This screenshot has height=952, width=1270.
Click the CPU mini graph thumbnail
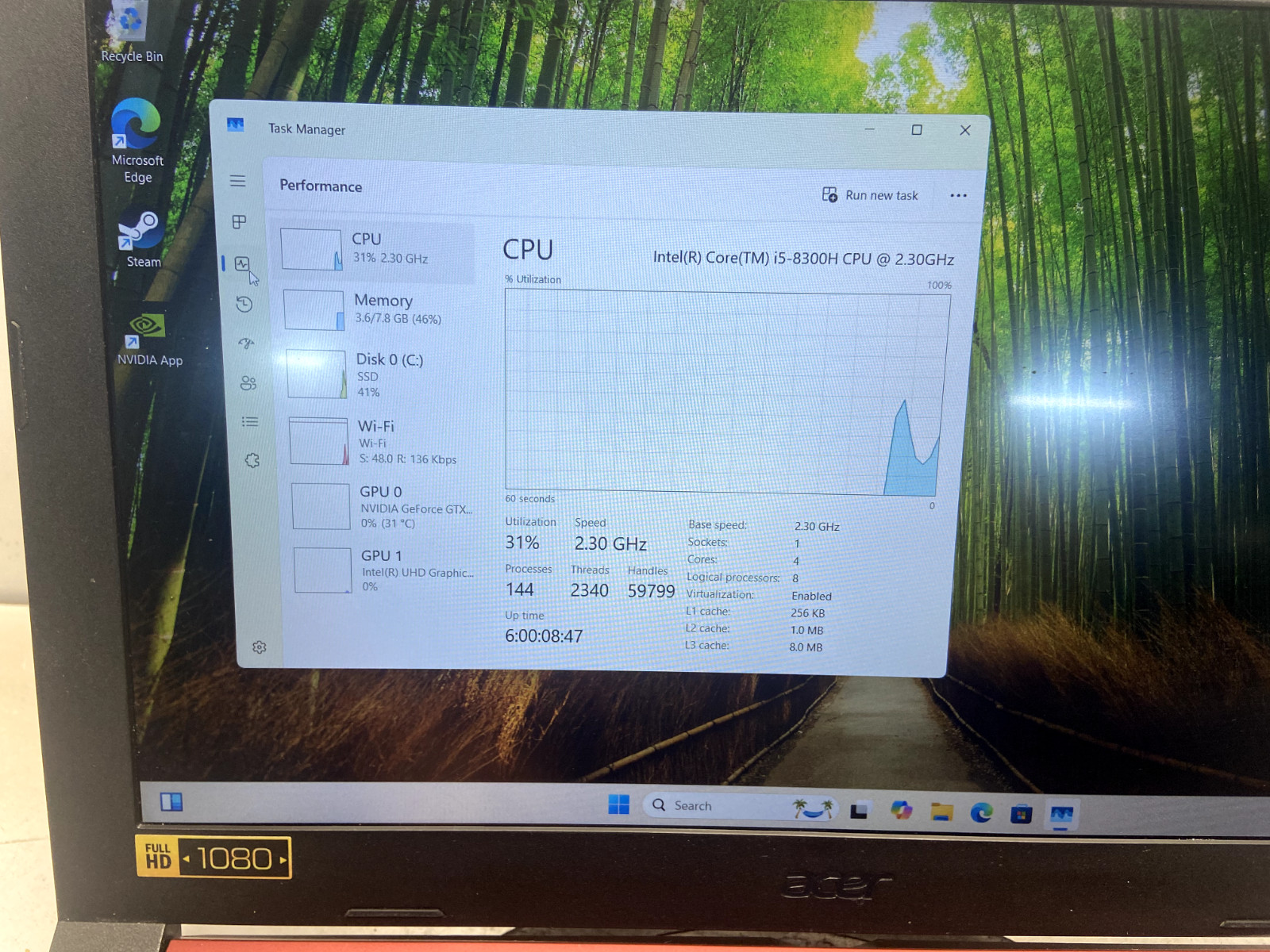(311, 250)
